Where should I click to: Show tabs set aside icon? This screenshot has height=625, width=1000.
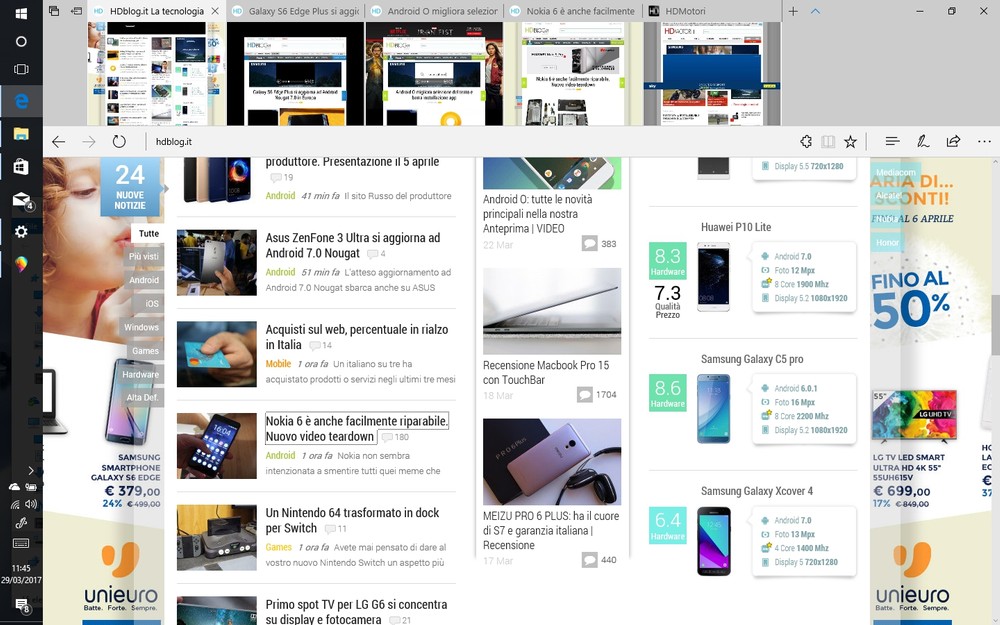pyautogui.click(x=54, y=11)
